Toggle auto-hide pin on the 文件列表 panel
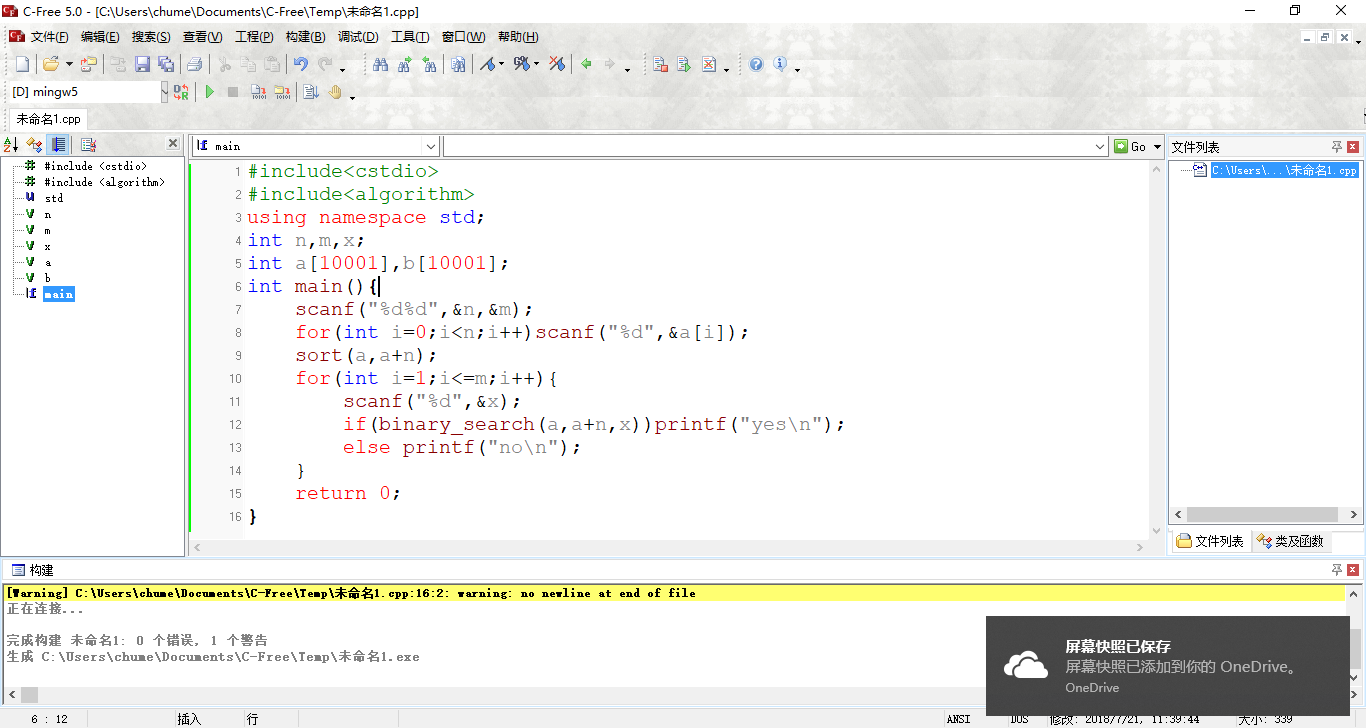This screenshot has width=1366, height=728. pyautogui.click(x=1337, y=147)
